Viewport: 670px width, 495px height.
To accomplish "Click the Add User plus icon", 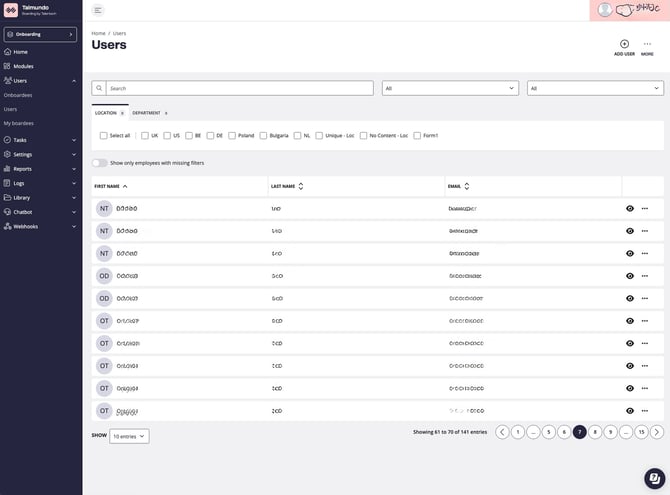I will coord(624,44).
